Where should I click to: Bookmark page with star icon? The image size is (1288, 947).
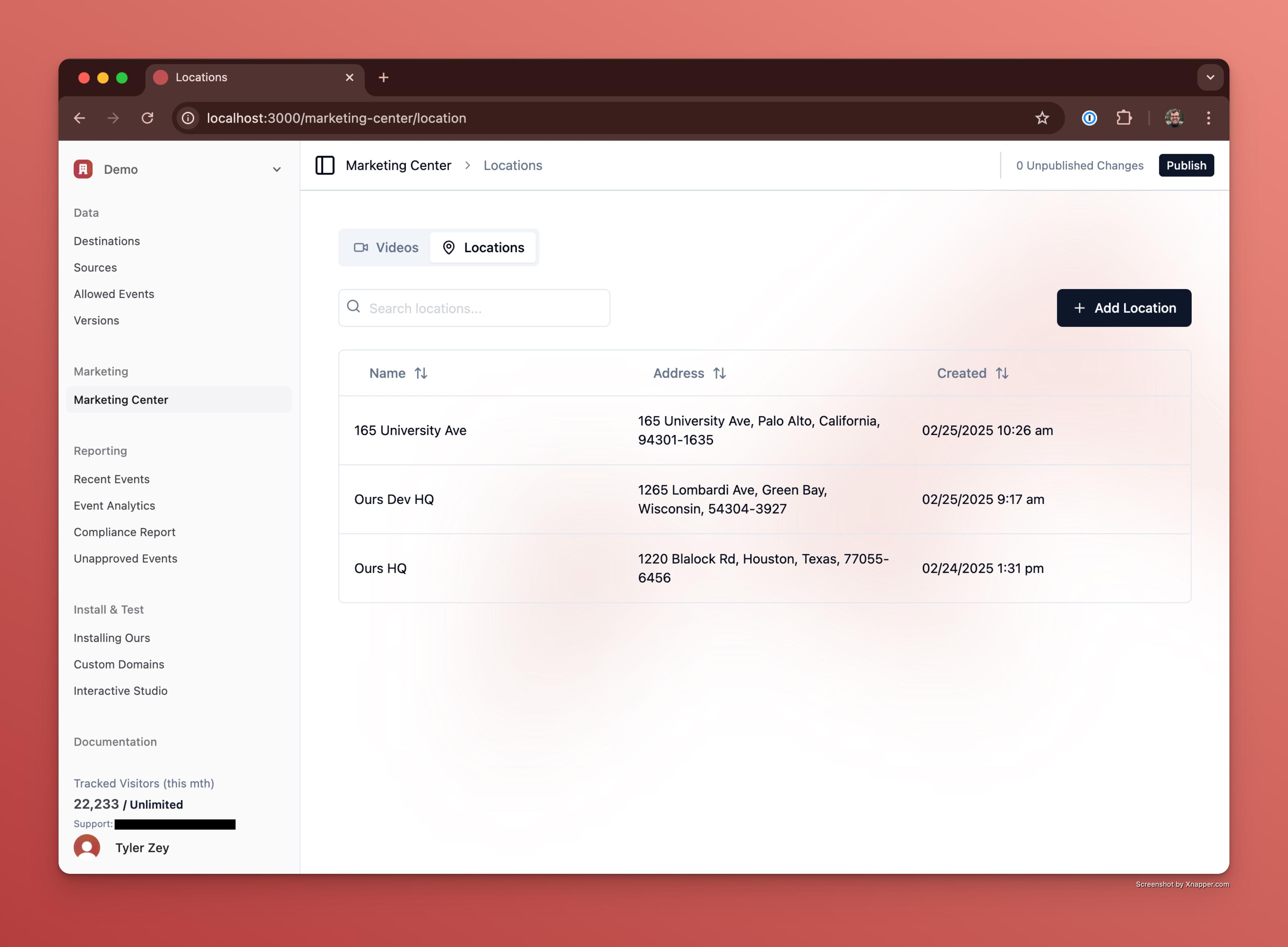pyautogui.click(x=1041, y=118)
